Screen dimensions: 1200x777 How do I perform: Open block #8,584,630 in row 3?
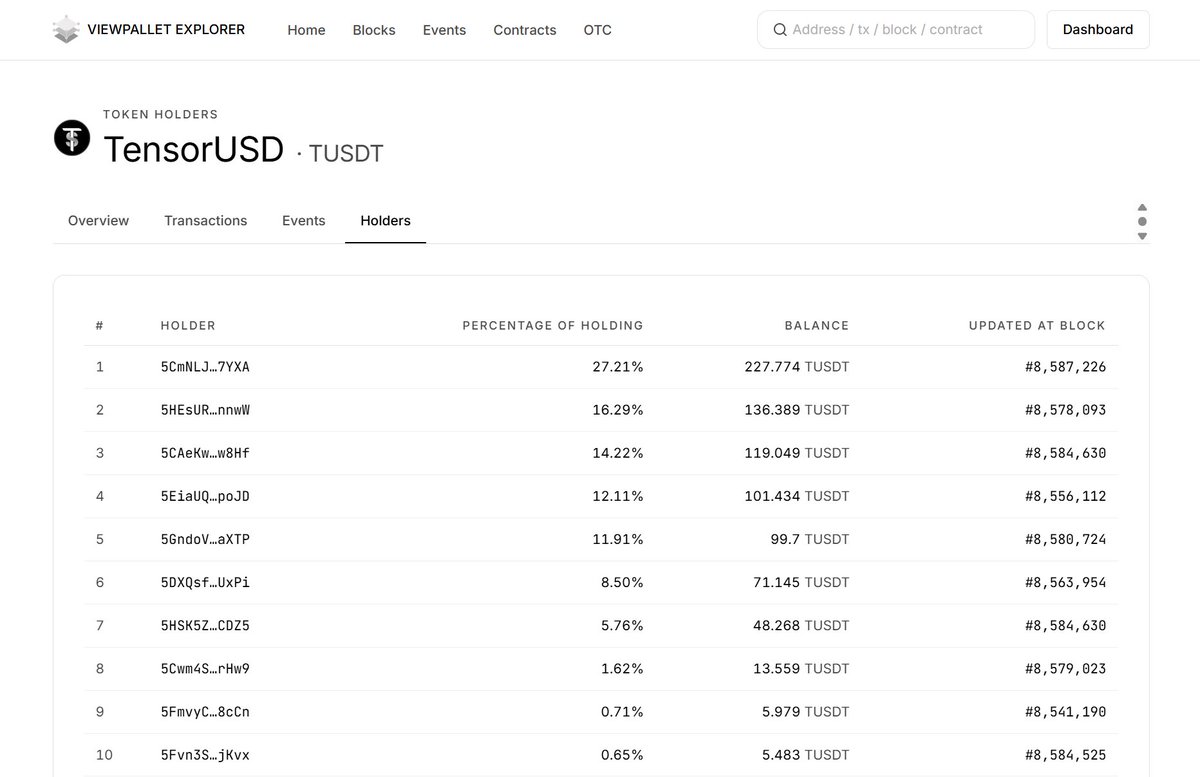(x=1065, y=453)
